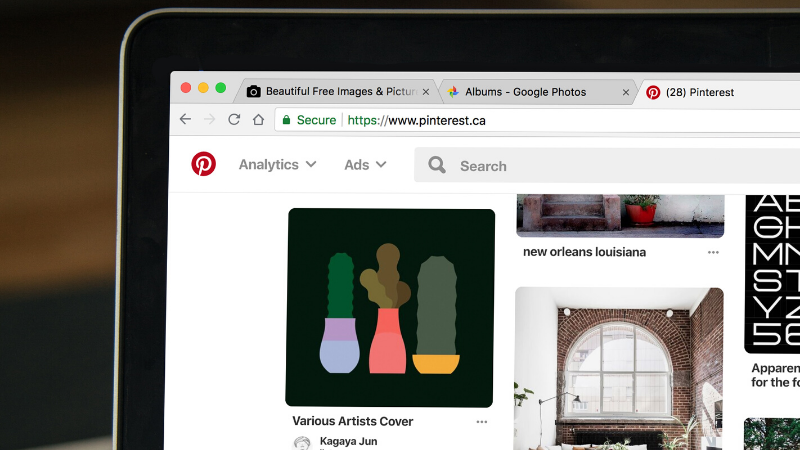Open Kagaya Jun profile name link
The image size is (800, 450).
click(348, 441)
